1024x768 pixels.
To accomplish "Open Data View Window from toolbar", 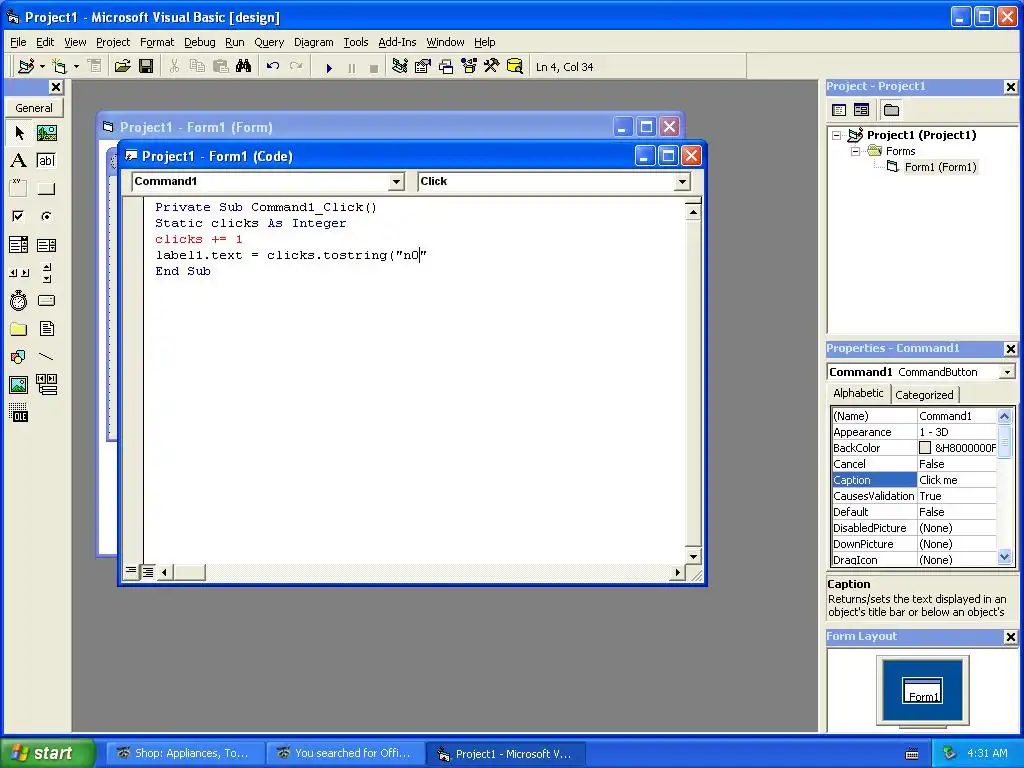I will (x=515, y=66).
